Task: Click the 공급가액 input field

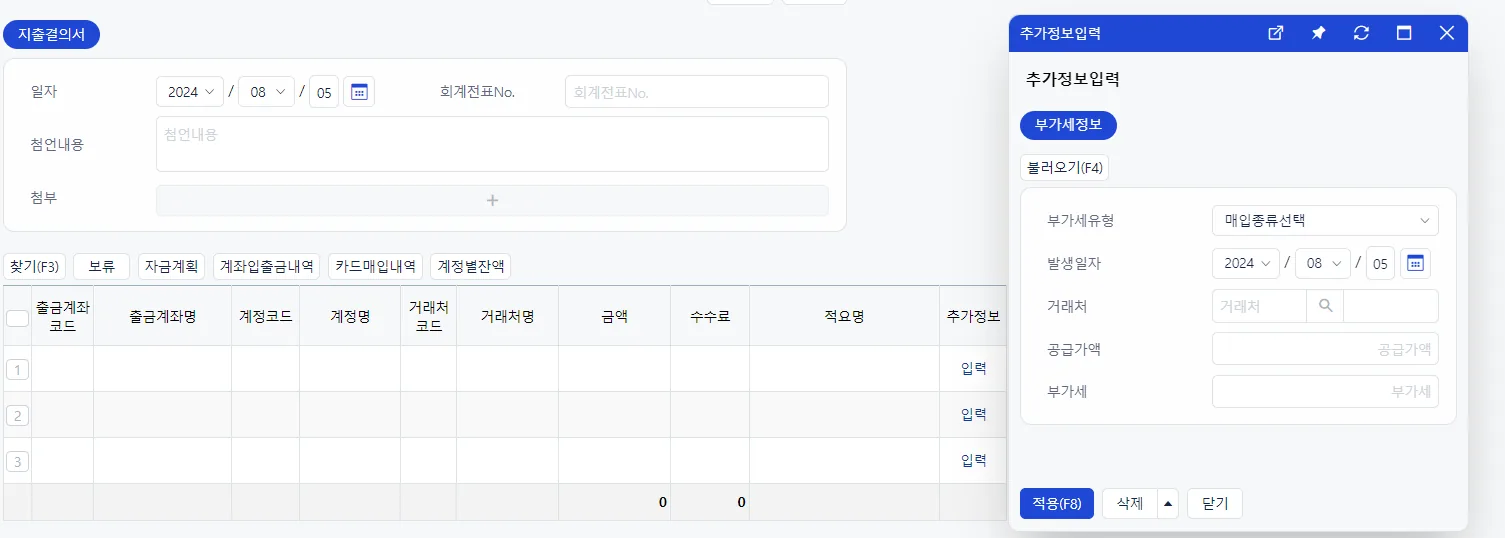Action: pos(1325,349)
